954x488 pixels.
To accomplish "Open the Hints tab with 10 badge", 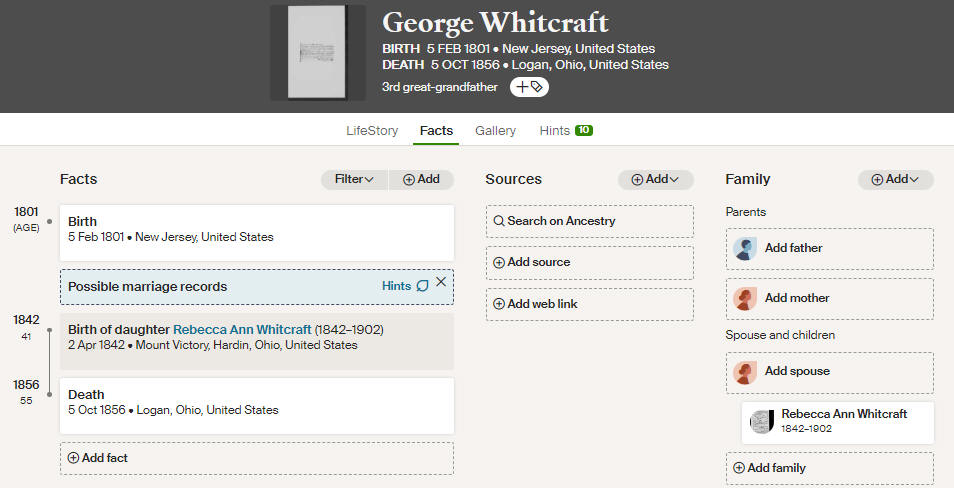I will point(566,131).
